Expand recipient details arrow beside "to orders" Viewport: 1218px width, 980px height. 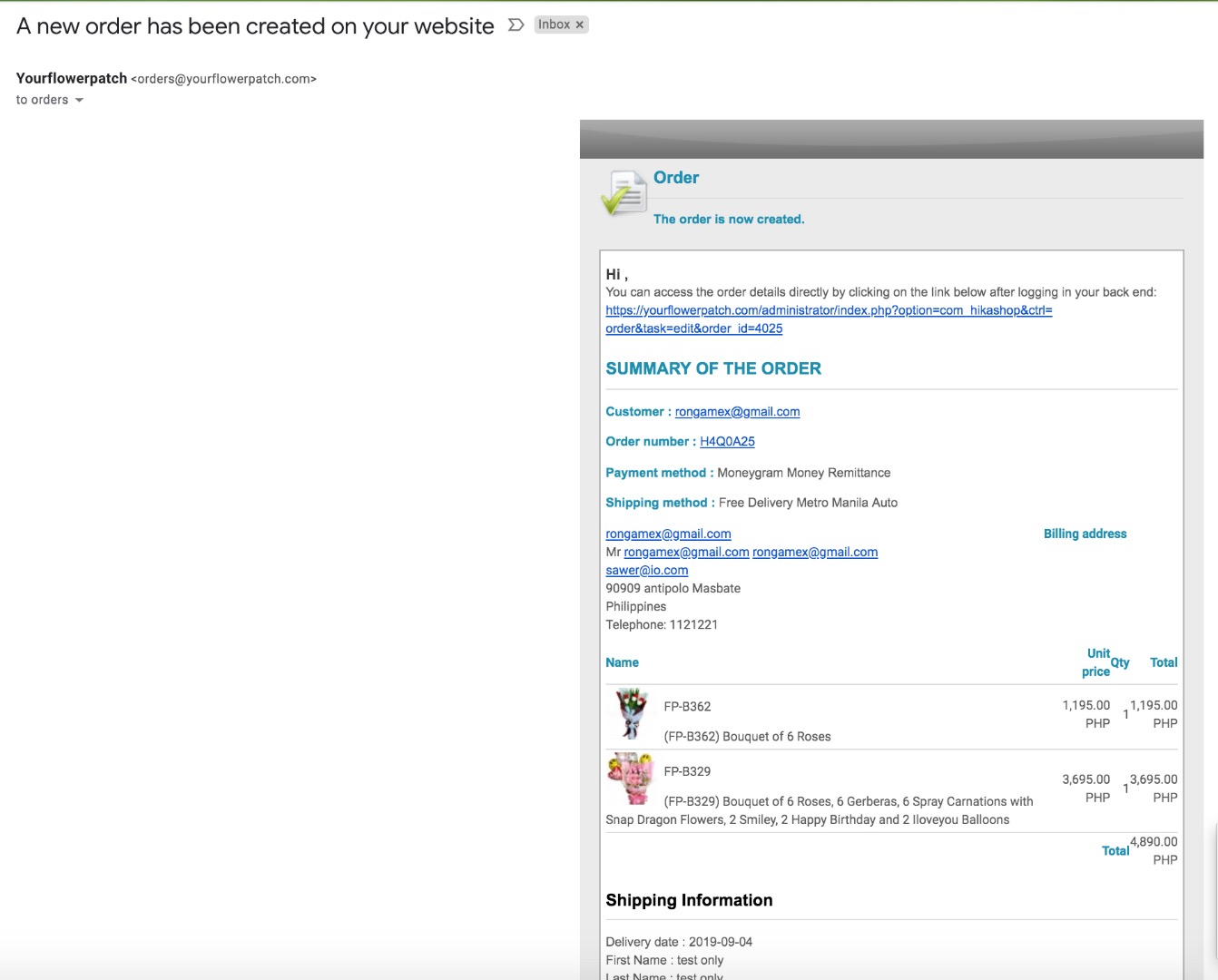[79, 101]
